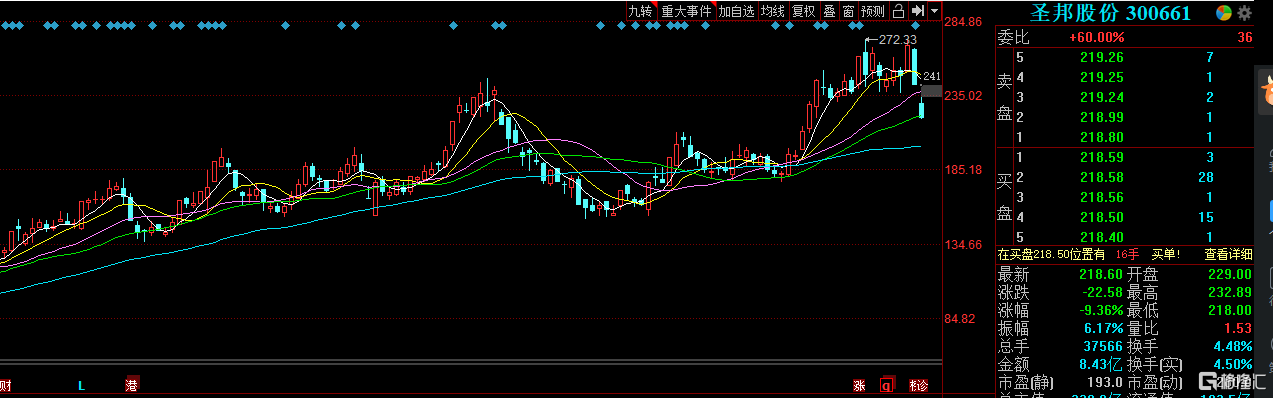Open 预测 forecast tool

pyautogui.click(x=873, y=11)
